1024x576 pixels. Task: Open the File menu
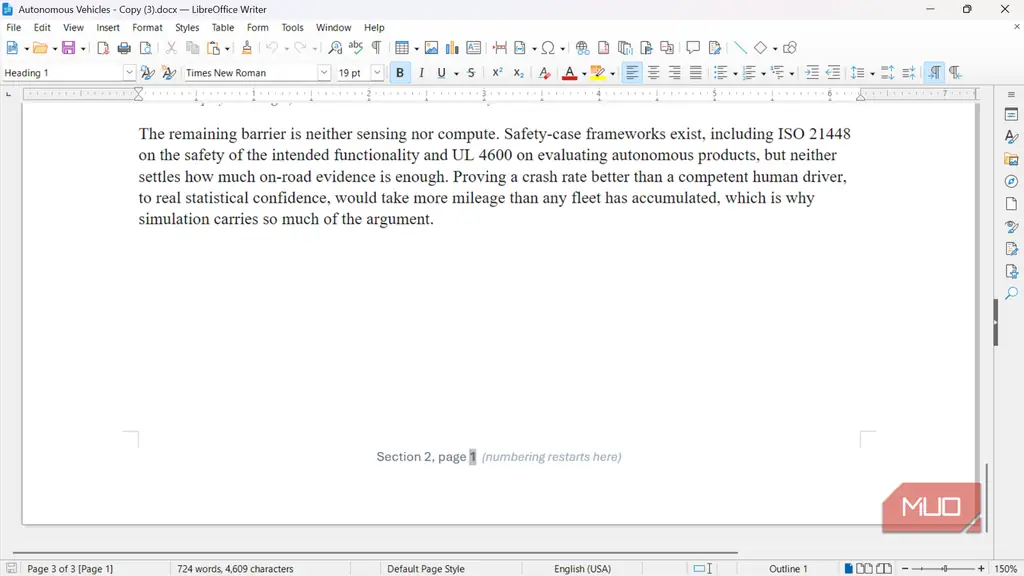(x=13, y=27)
